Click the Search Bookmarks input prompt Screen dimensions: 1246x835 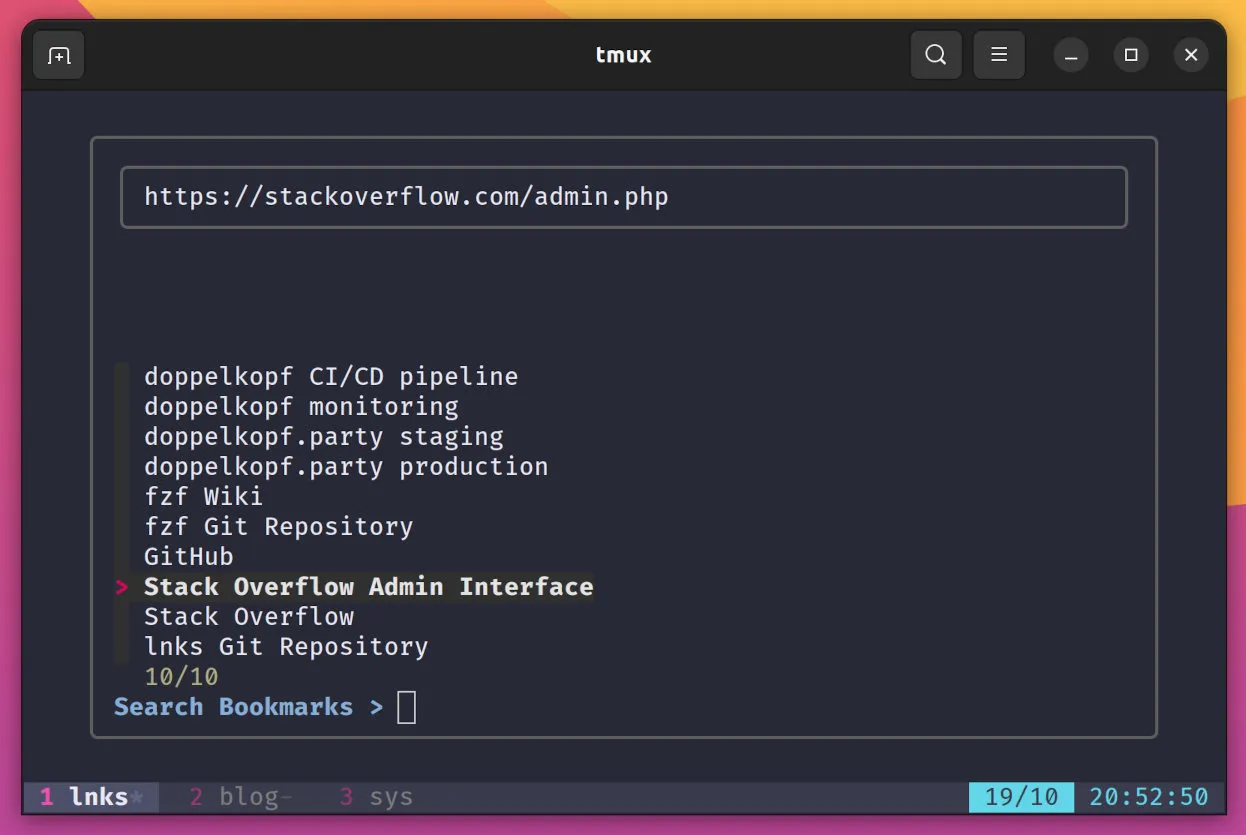[x=406, y=707]
